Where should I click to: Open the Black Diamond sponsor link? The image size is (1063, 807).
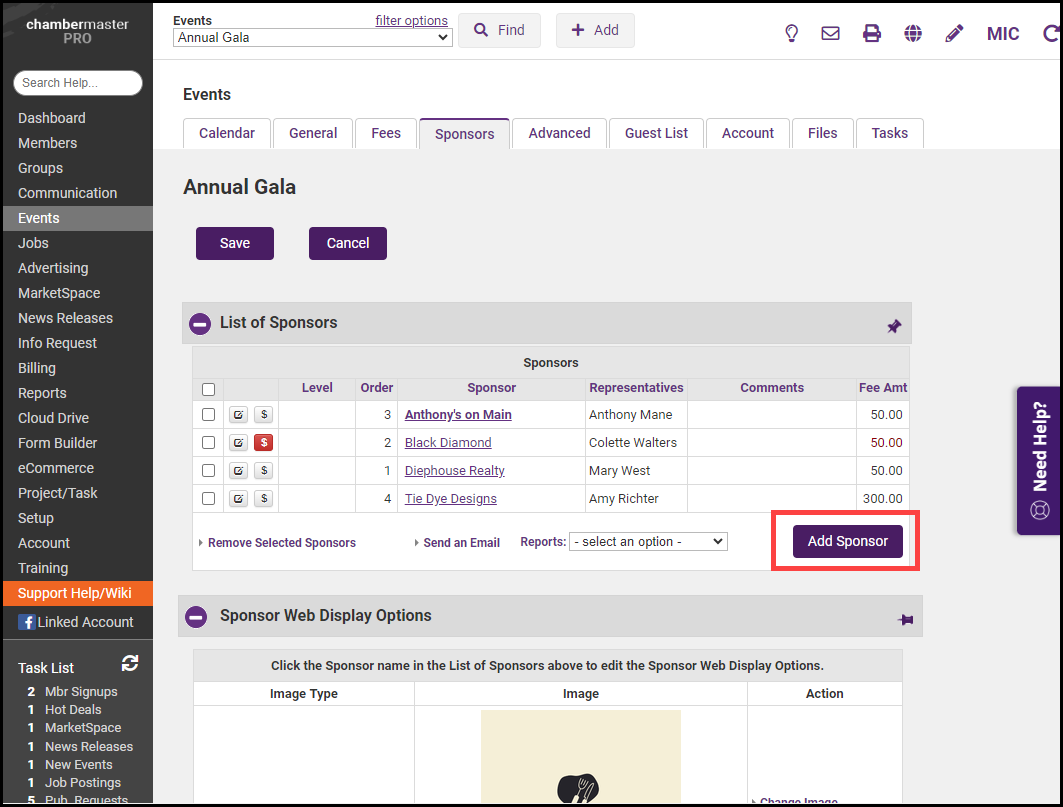click(x=448, y=443)
